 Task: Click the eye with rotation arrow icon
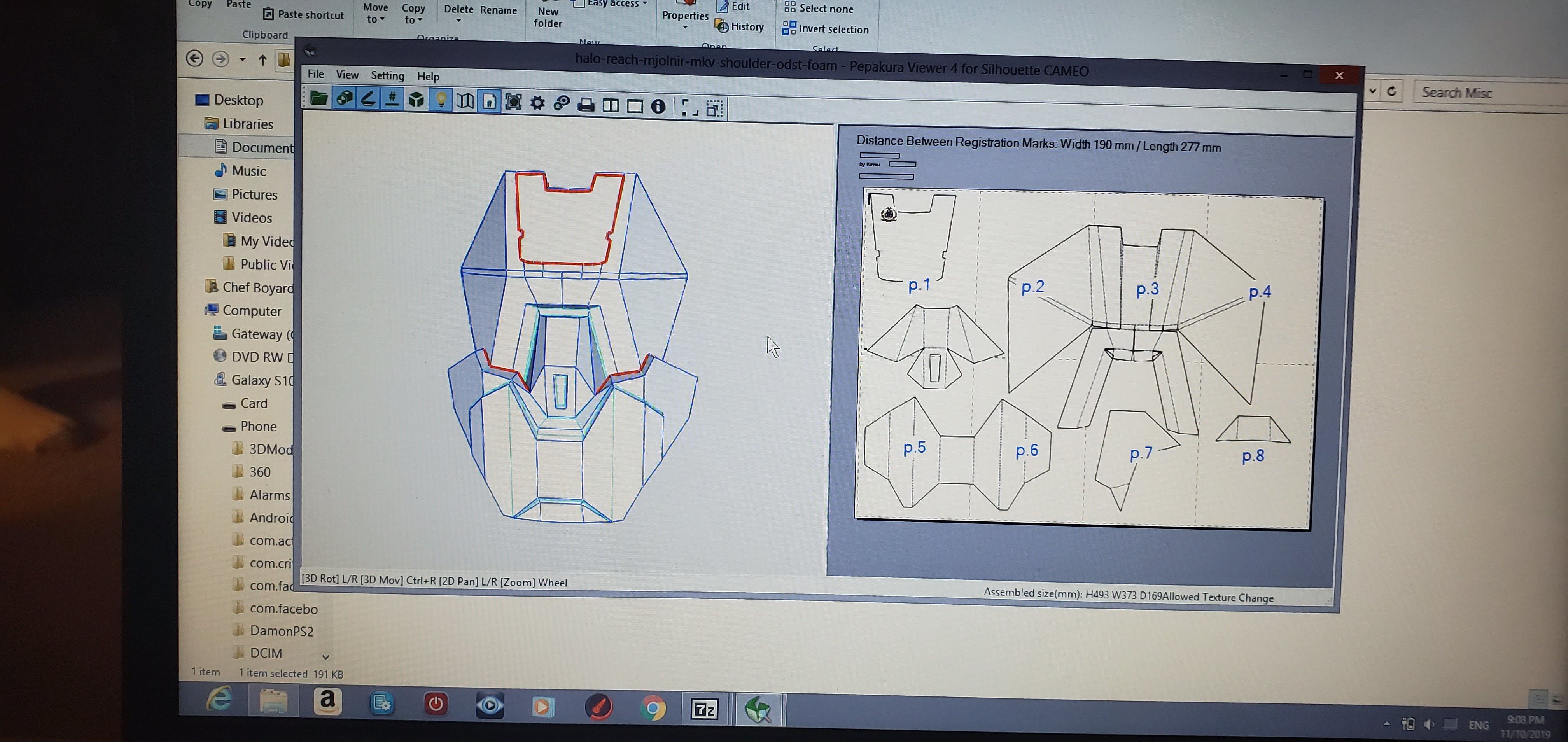click(562, 103)
